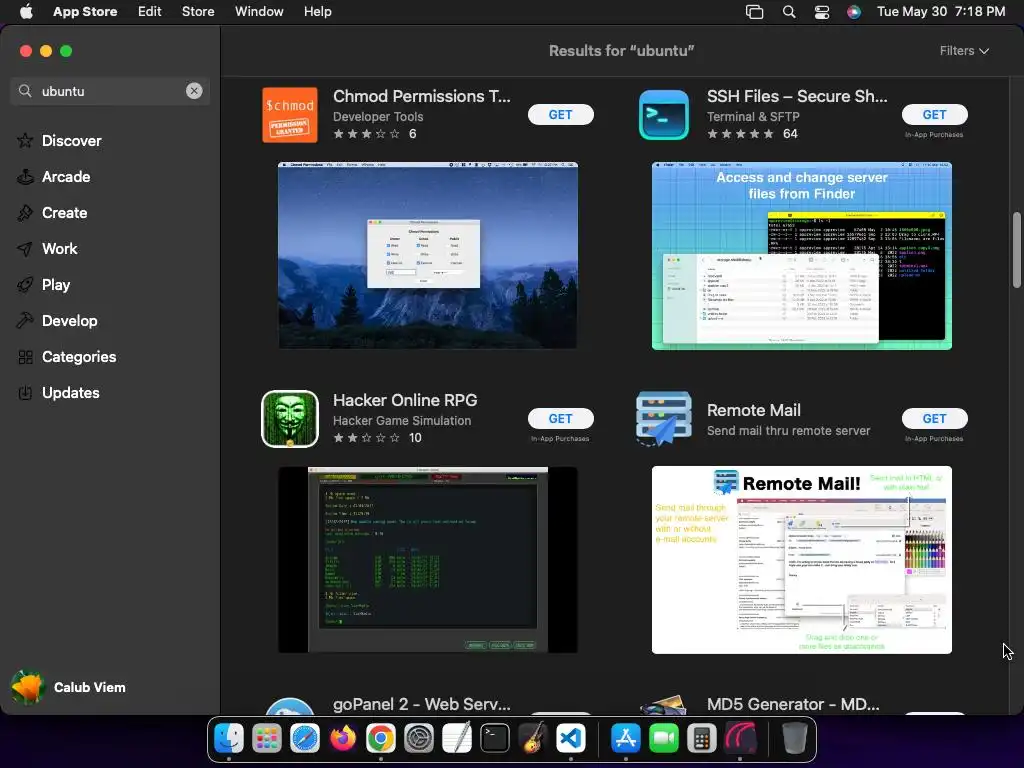This screenshot has height=768, width=1024.
Task: Open Calculator from the Dock
Action: (701, 739)
